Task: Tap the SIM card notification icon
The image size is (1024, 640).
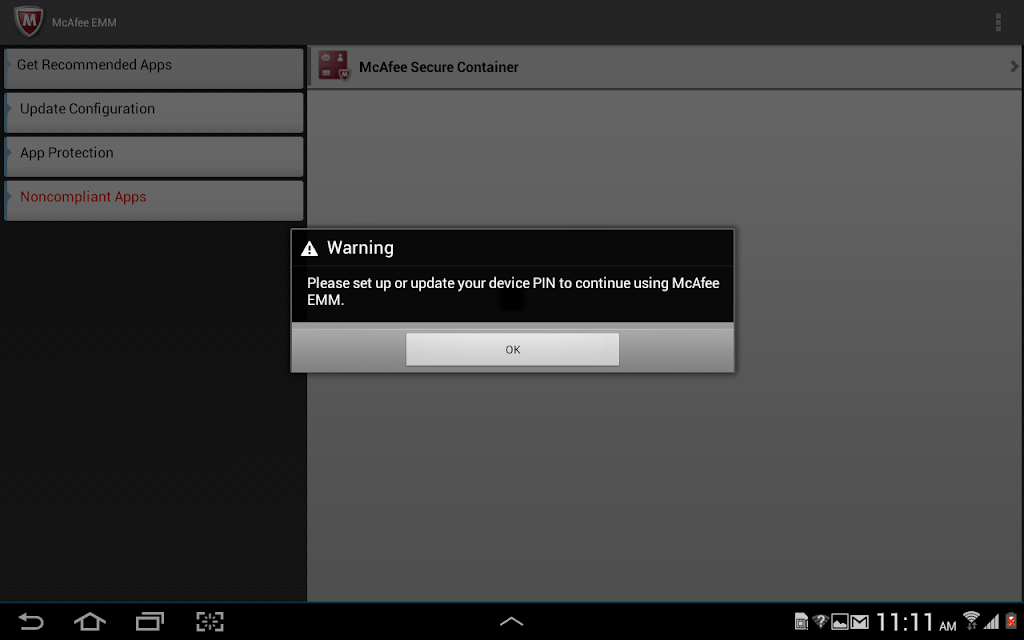Action: tap(801, 622)
